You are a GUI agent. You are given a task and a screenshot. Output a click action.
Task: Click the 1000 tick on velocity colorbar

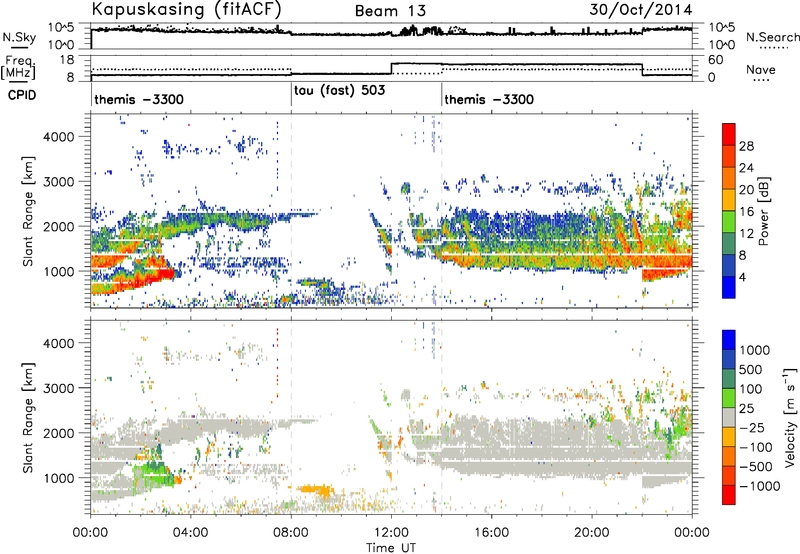[755, 350]
